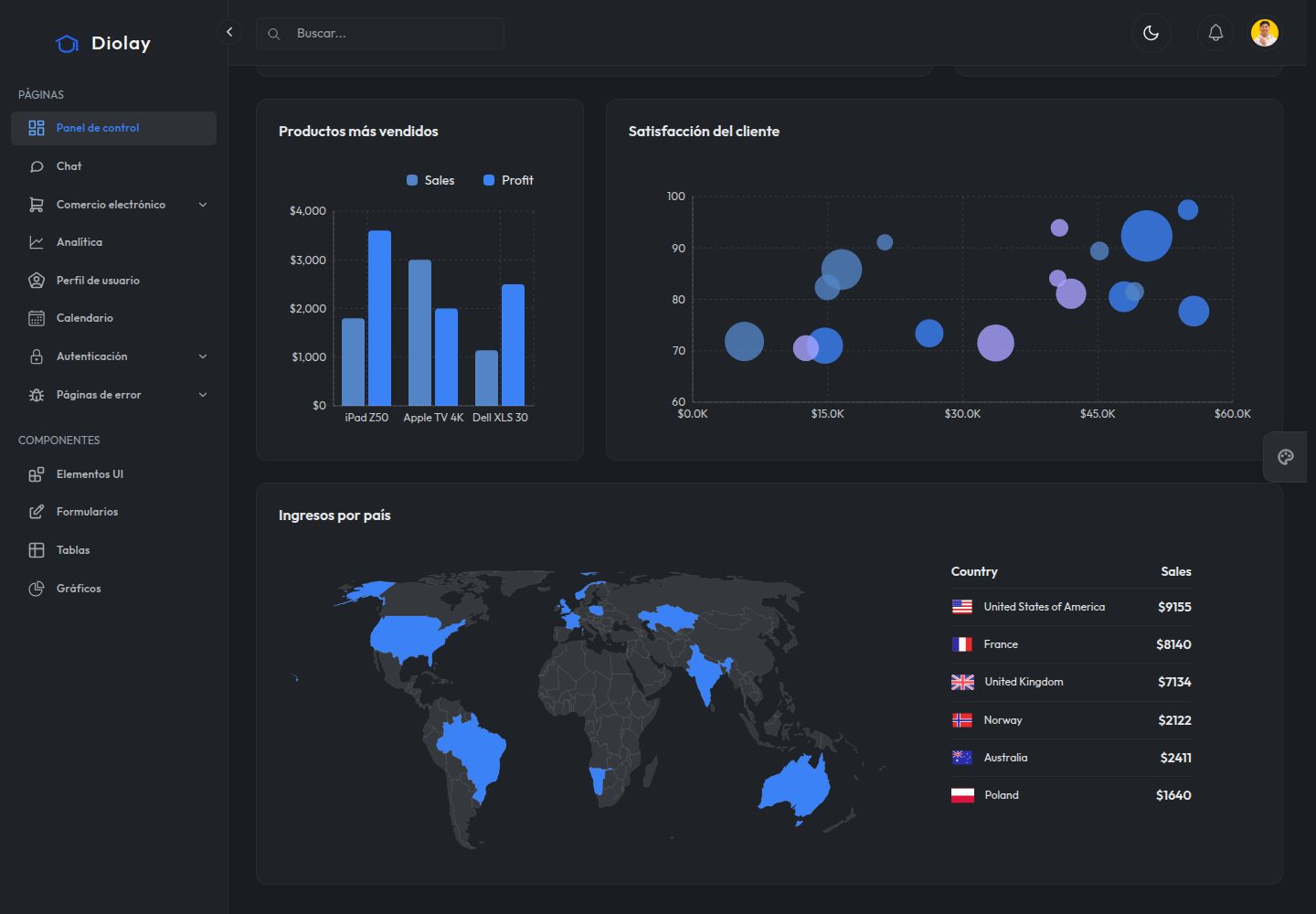This screenshot has width=1316, height=914.
Task: Expand Páginas de error submenu chevron
Action: pos(203,395)
